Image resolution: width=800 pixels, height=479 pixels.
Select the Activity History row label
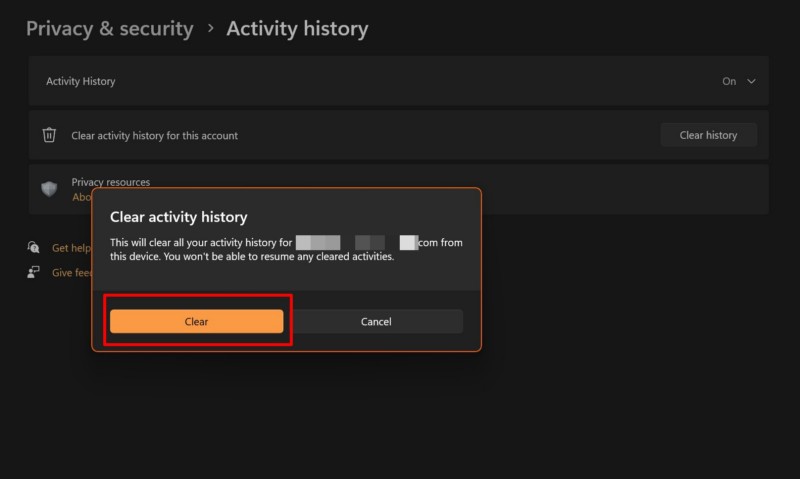coord(81,81)
